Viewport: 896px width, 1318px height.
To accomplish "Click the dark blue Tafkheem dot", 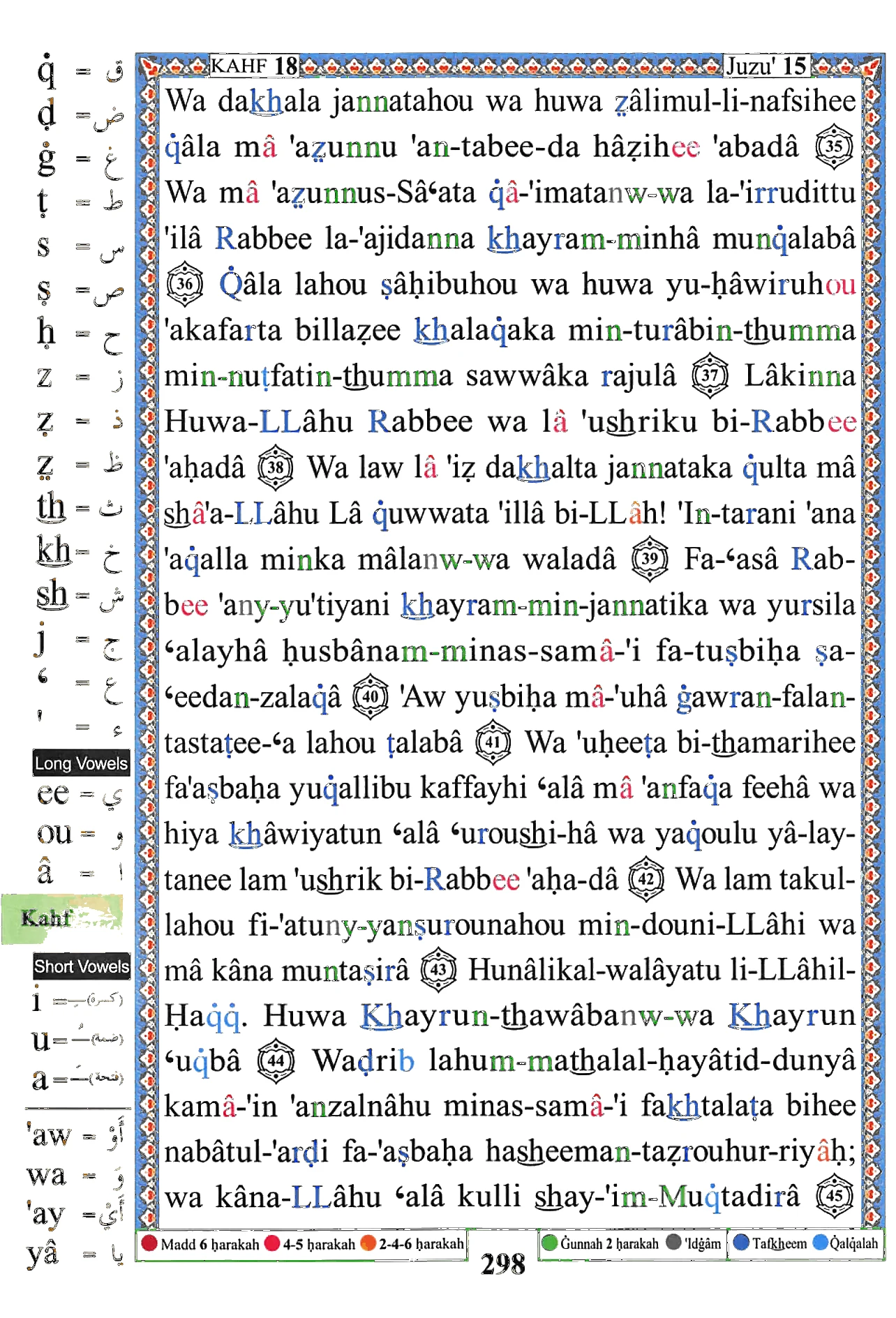I will tap(741, 1243).
